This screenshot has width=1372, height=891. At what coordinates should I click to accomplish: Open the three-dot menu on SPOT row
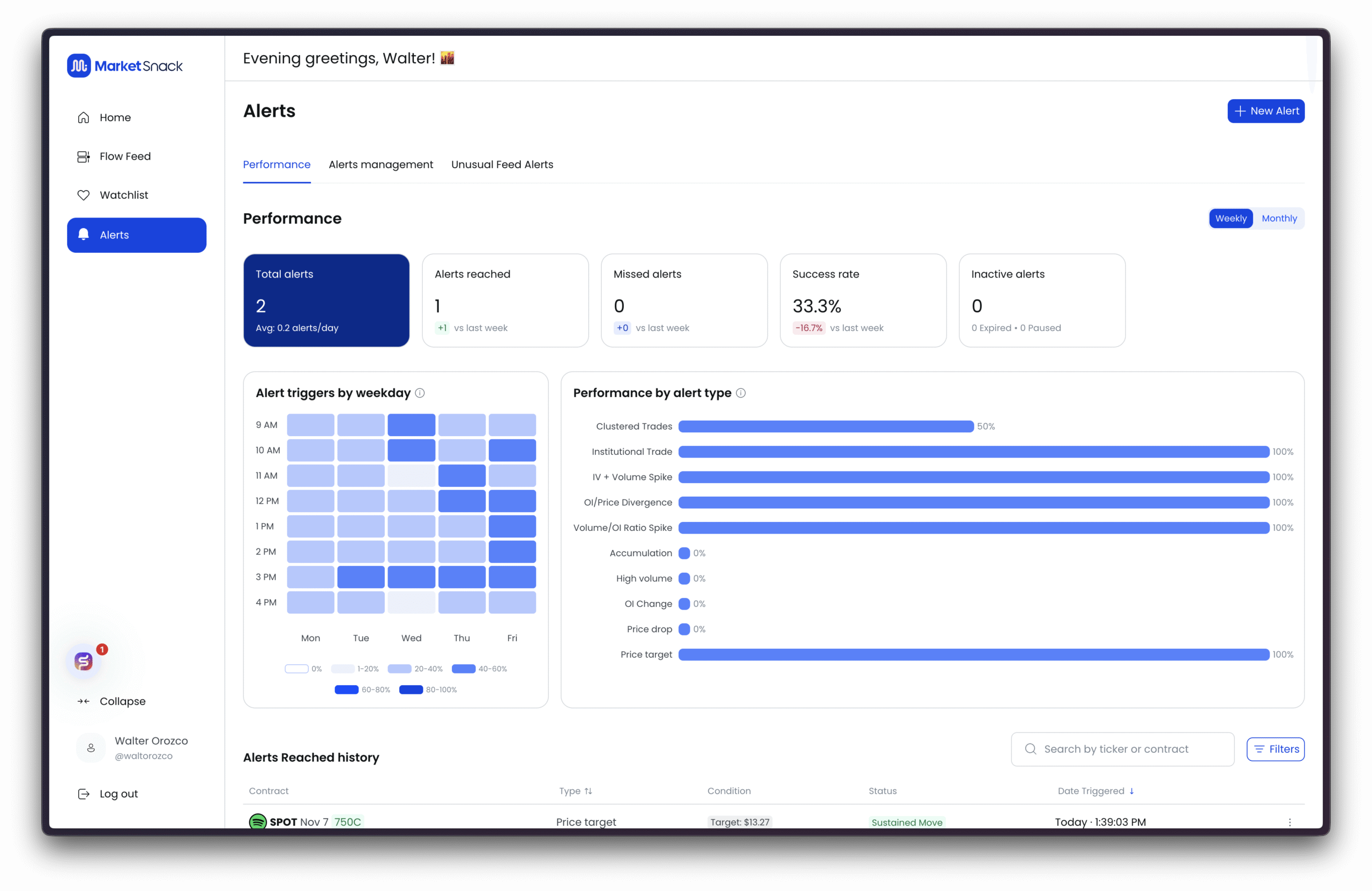pos(1289,822)
